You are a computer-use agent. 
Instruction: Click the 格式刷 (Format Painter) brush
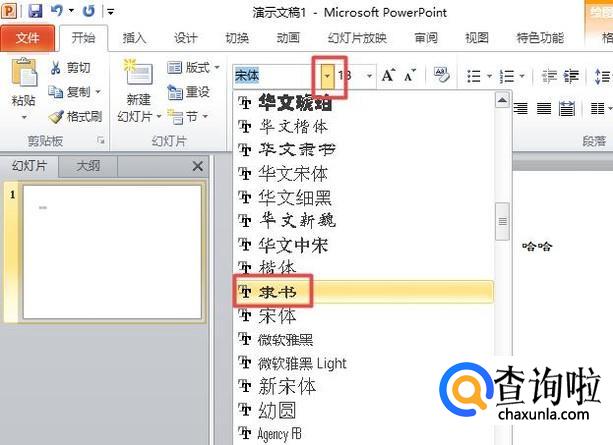[76, 117]
